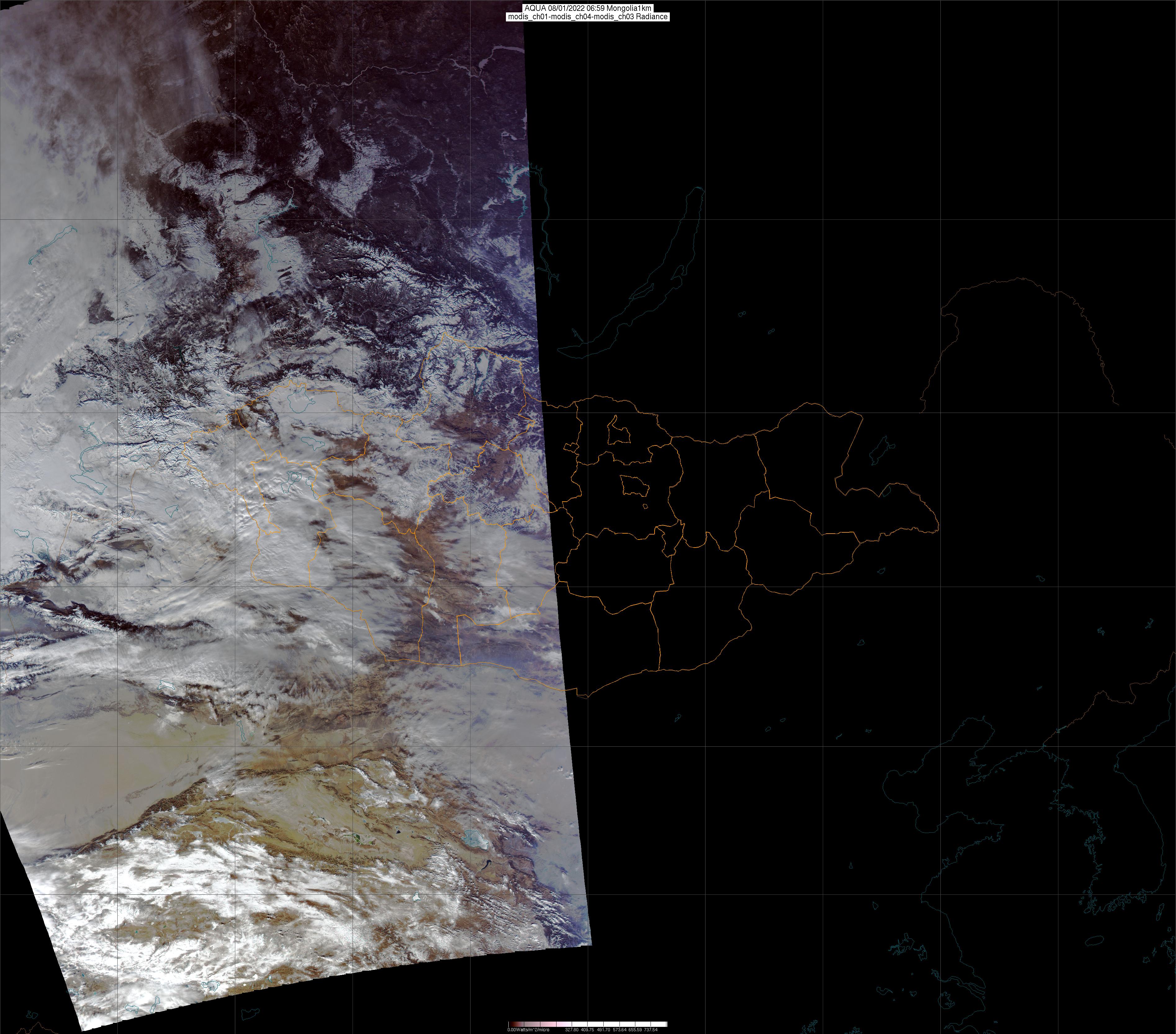Image resolution: width=1176 pixels, height=1034 pixels.
Task: Click the AQUA 08/01/2022 06:59 title label
Action: click(588, 8)
